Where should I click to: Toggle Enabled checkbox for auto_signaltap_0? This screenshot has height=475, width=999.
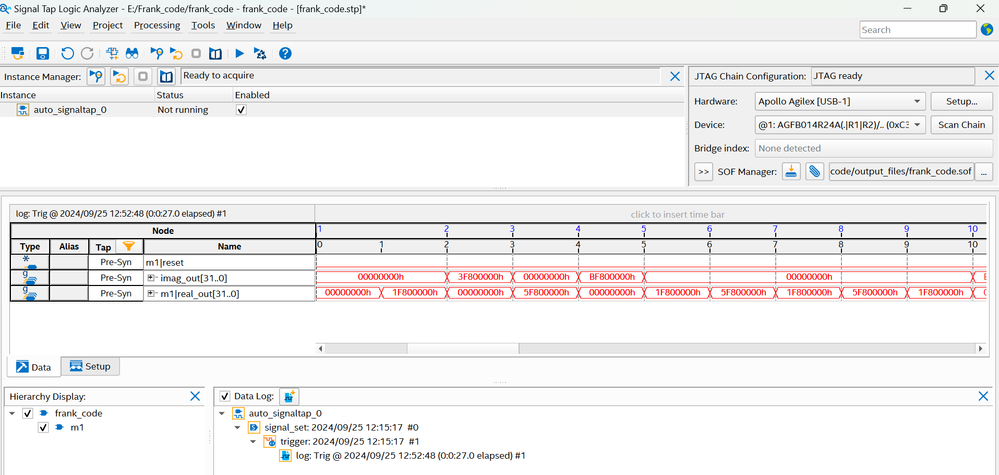[241, 110]
